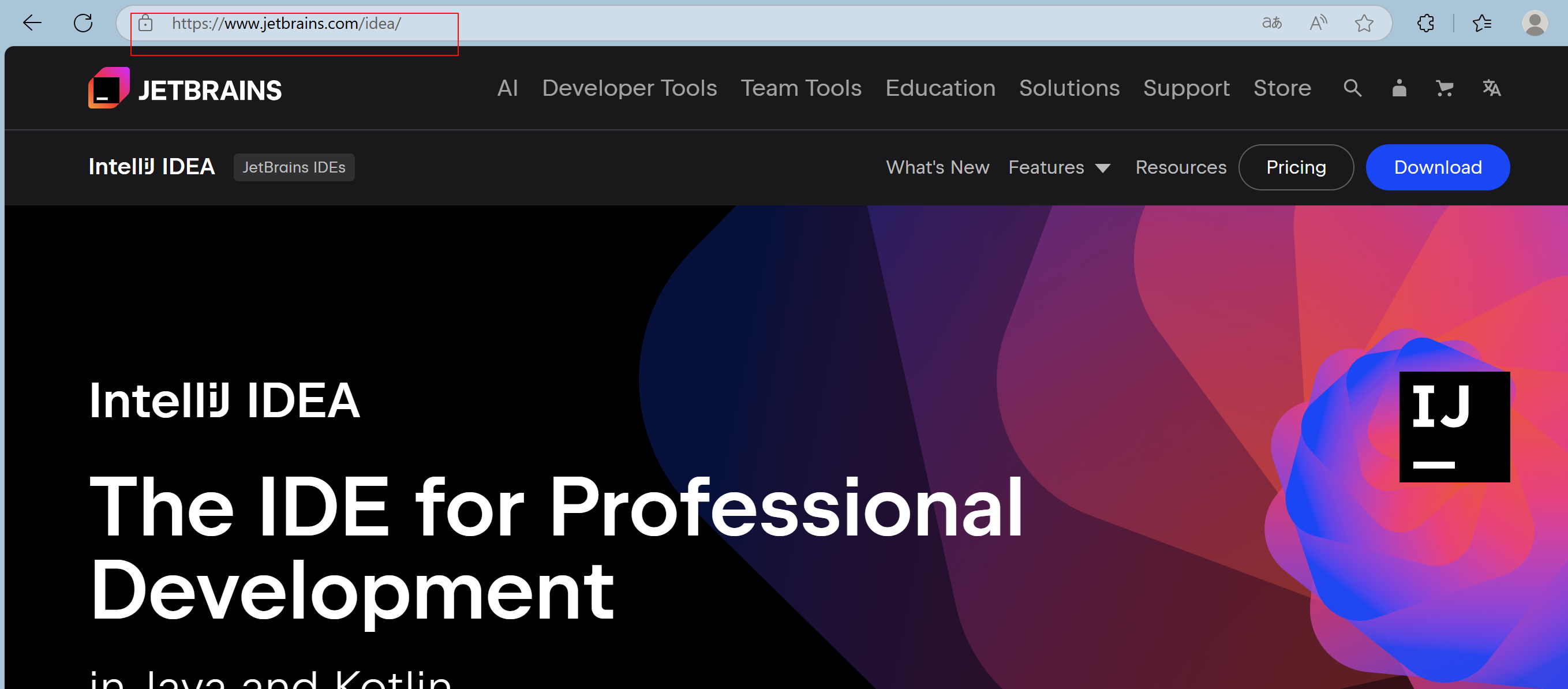This screenshot has width=1568, height=689.
Task: Click the browser profile avatar
Action: pos(1534,23)
